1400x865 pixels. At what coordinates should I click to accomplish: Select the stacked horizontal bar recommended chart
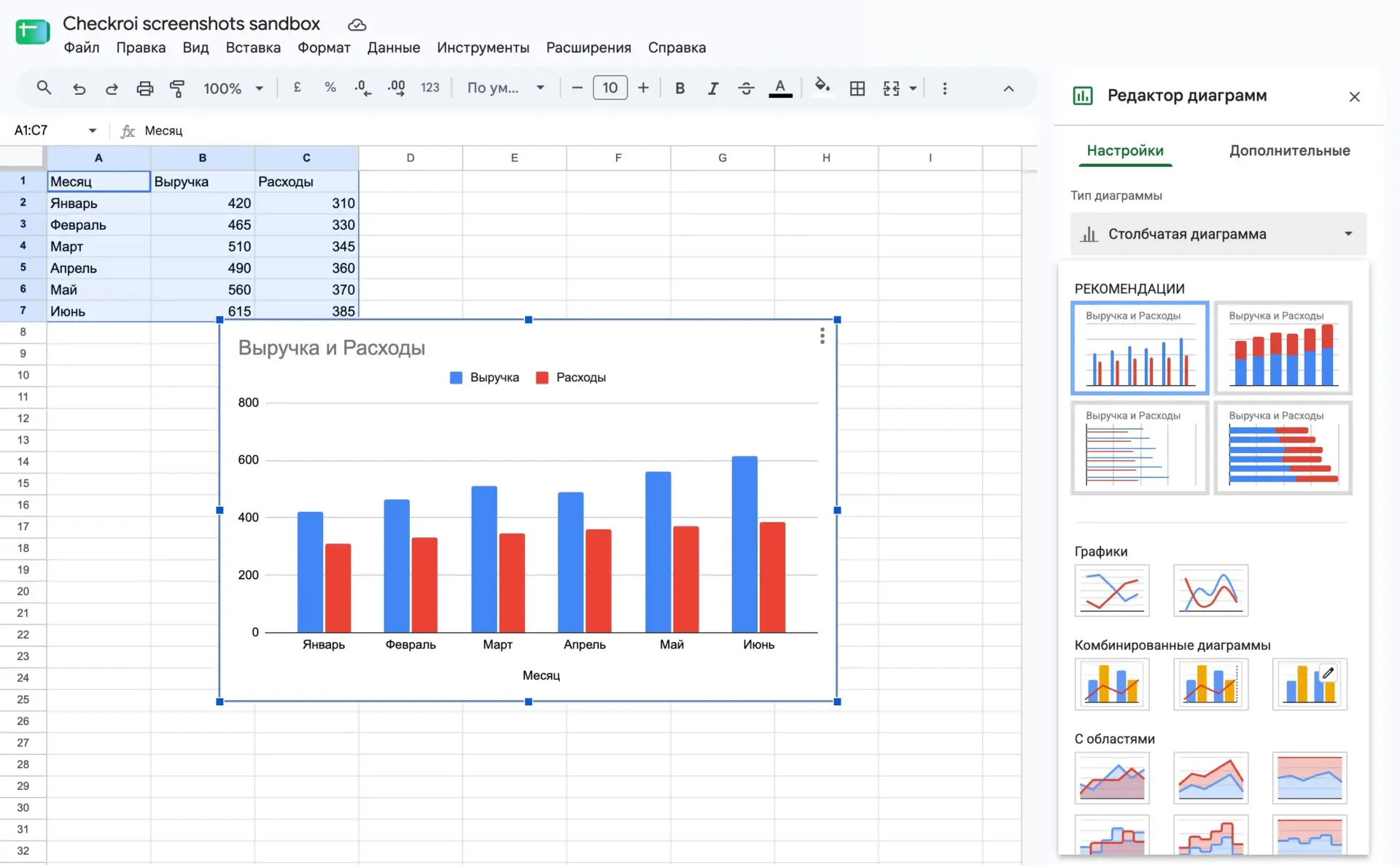tap(1283, 448)
